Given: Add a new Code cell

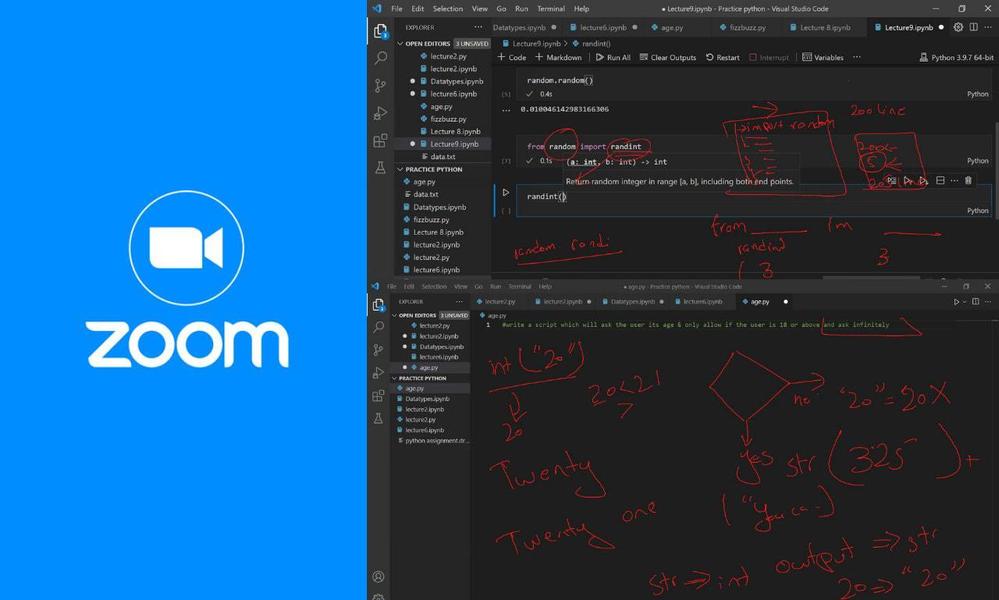Looking at the screenshot, I should point(512,57).
